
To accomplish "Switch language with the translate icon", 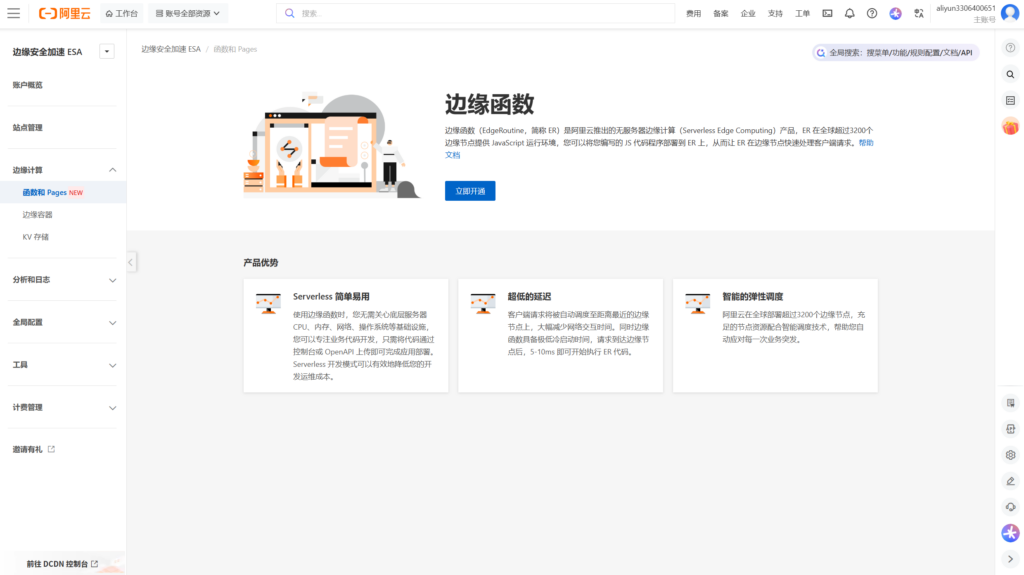I will tap(918, 13).
